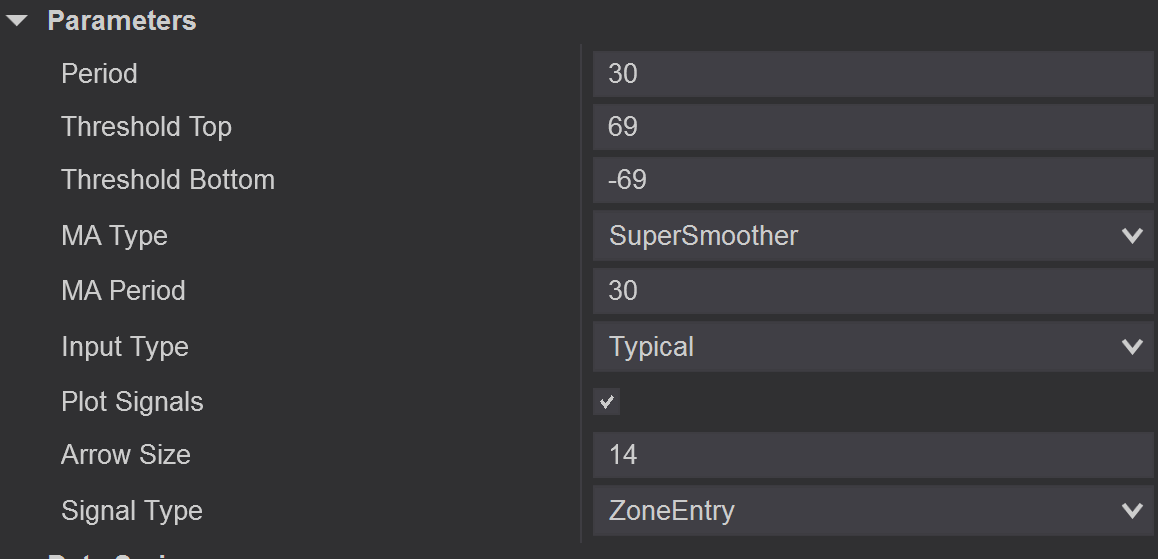Click the Signal Type chevron arrow
This screenshot has height=559, width=1158.
1132,511
